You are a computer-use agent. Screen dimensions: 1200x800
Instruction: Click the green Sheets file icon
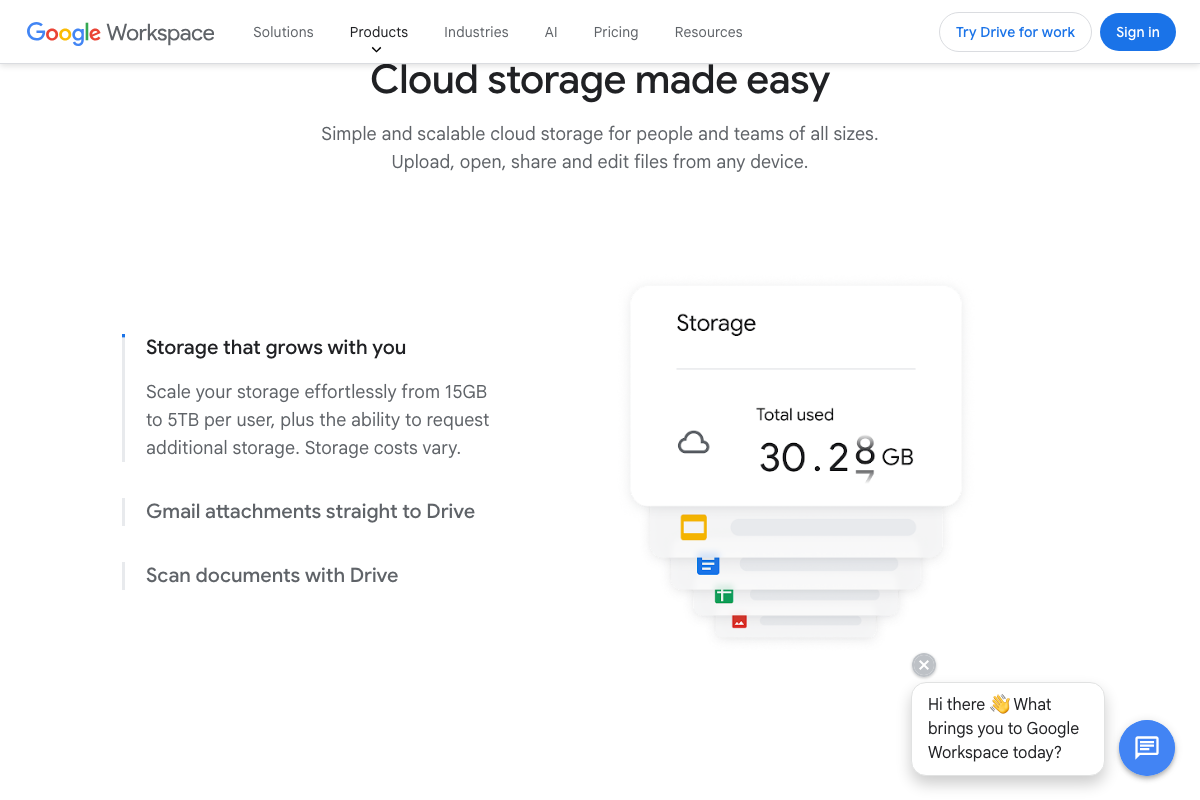(x=724, y=596)
